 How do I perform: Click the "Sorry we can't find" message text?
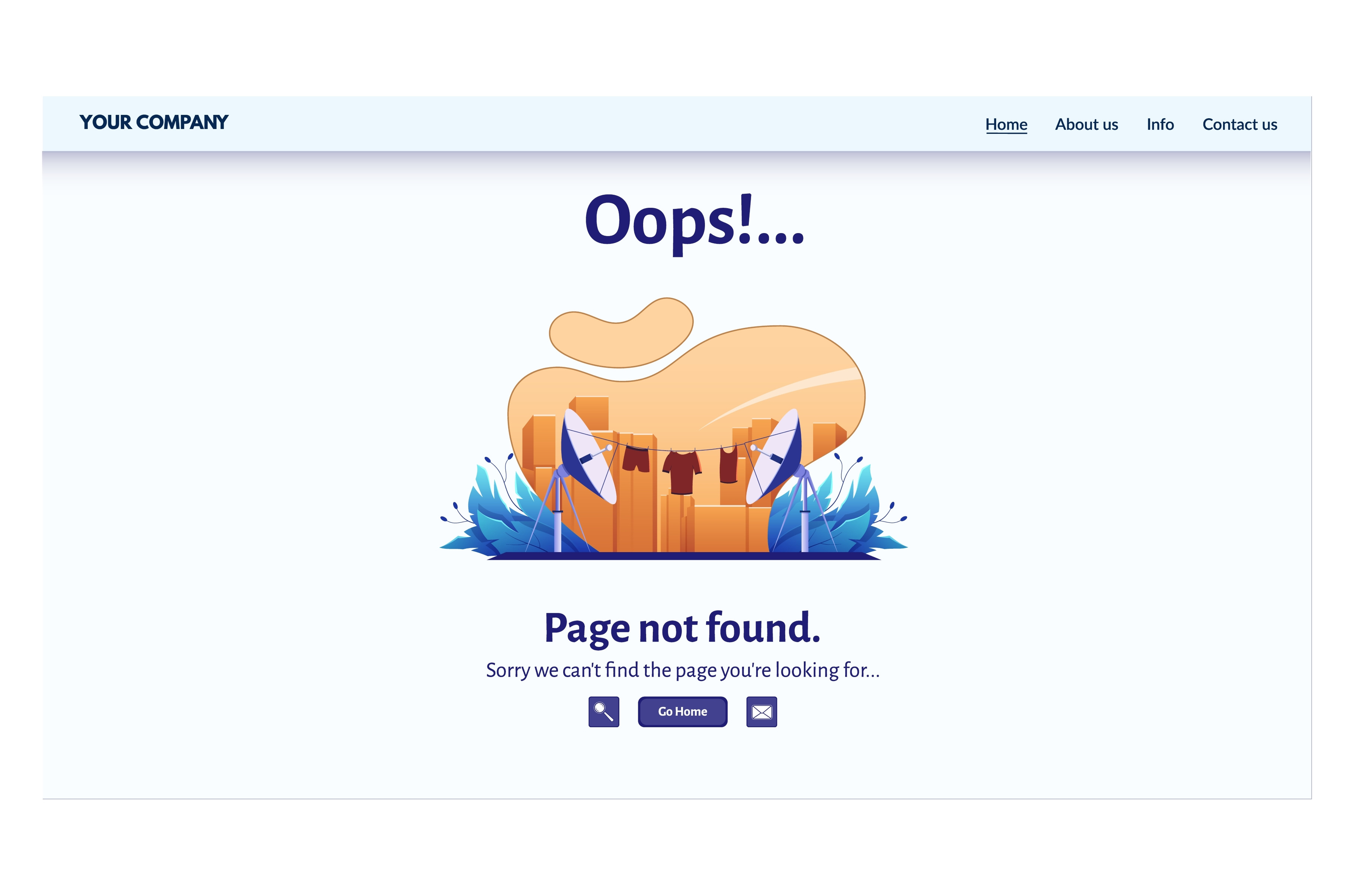coord(683,670)
